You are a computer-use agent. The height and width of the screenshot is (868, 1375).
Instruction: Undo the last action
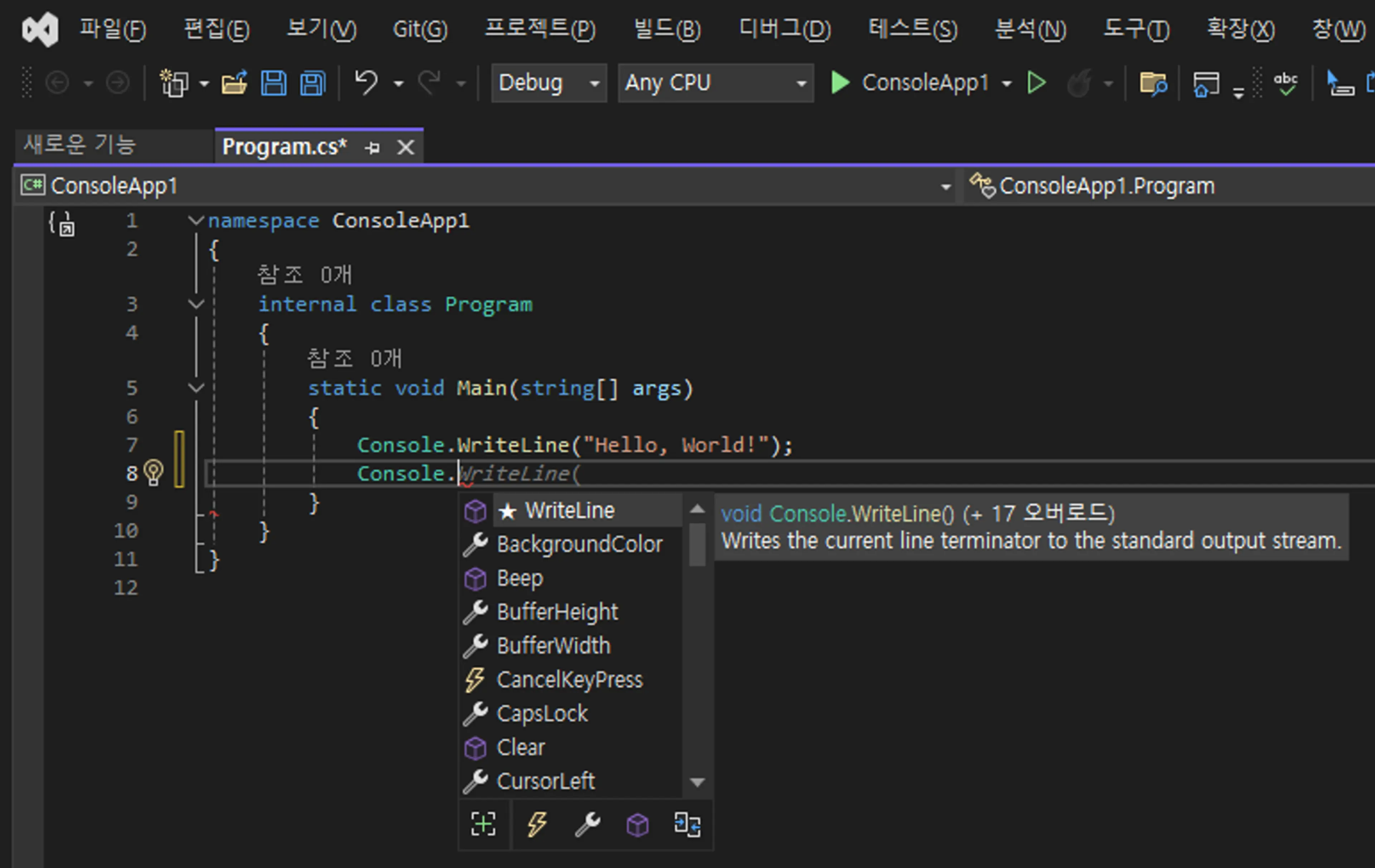[366, 83]
